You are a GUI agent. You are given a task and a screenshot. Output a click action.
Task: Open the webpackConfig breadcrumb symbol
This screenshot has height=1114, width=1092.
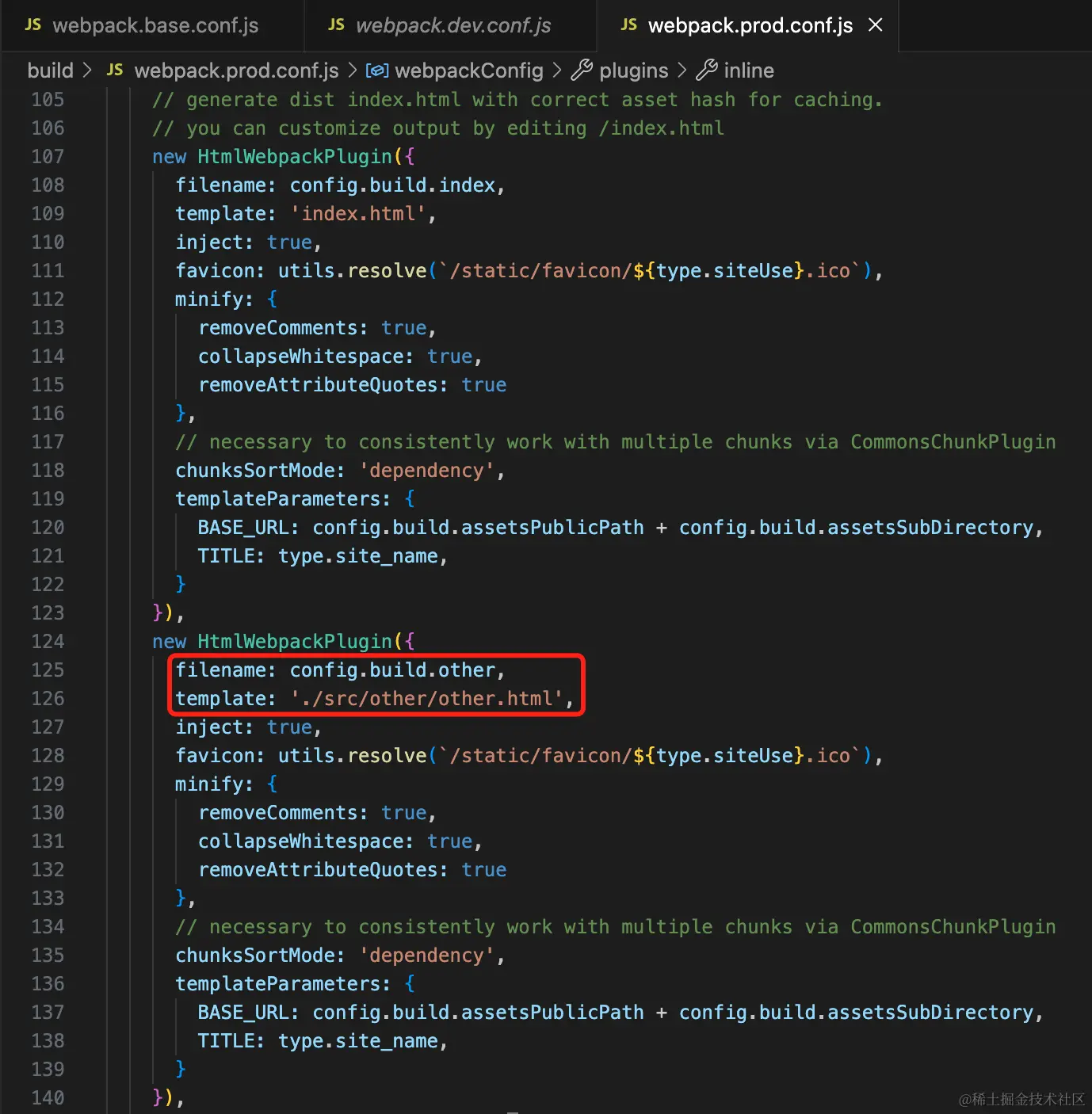tap(469, 71)
